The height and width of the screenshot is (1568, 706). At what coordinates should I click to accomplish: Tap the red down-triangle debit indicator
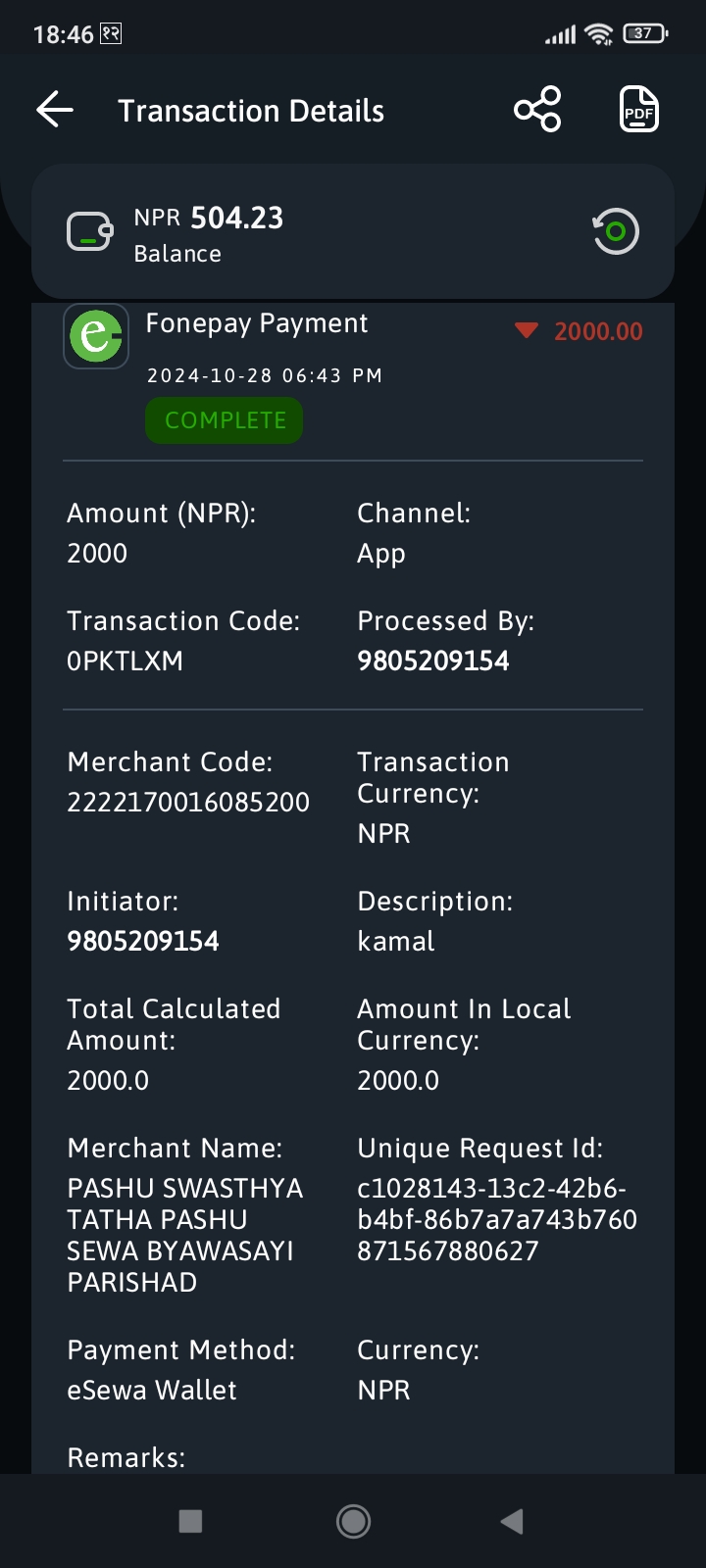(x=527, y=330)
